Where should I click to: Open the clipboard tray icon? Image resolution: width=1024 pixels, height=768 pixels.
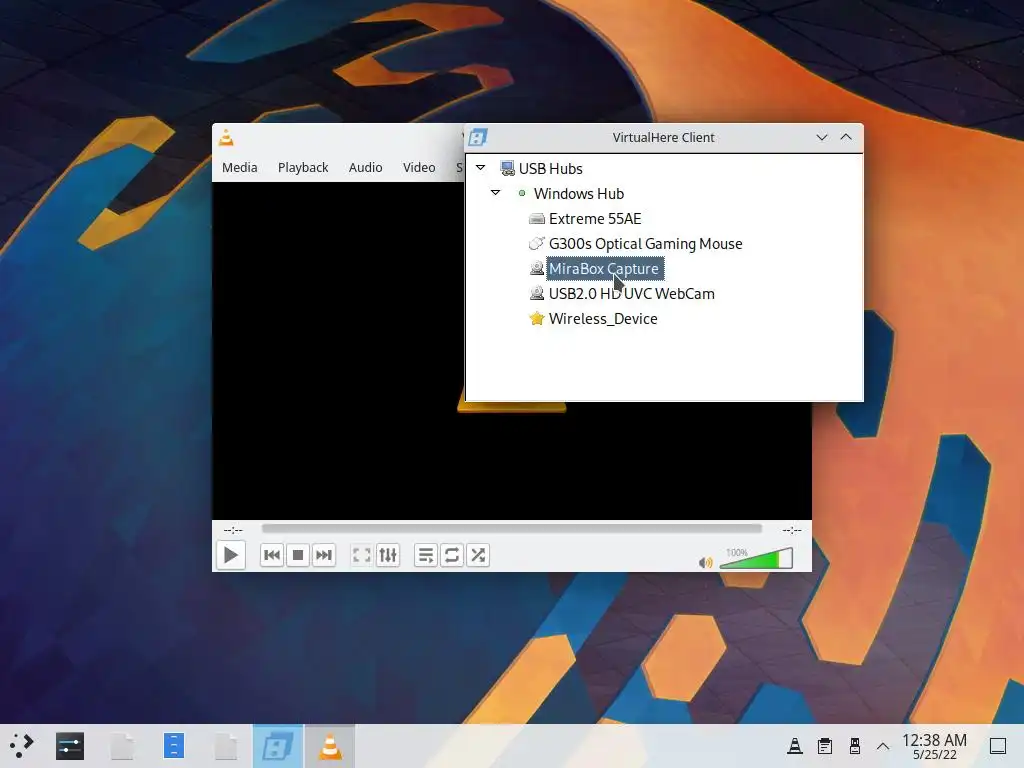click(825, 746)
